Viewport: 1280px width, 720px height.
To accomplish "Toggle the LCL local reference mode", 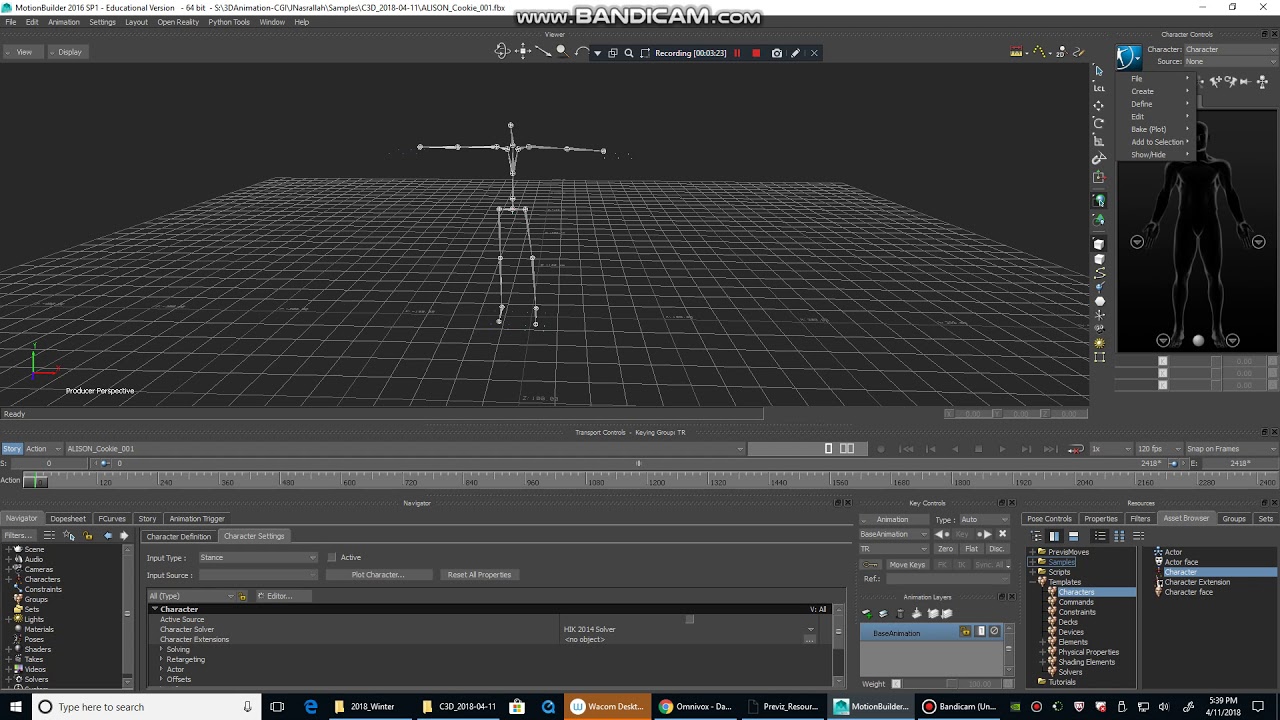I will 1099,88.
